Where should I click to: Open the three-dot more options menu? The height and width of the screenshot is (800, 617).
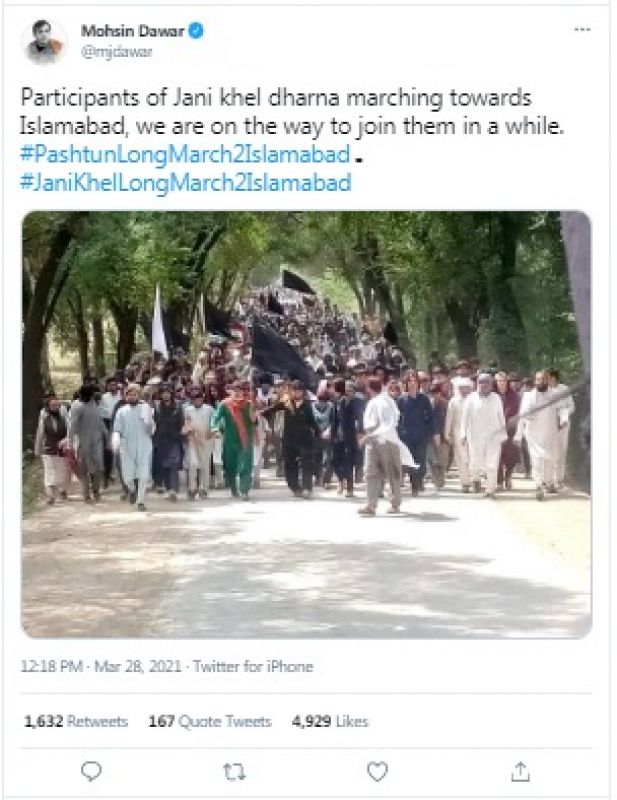click(x=582, y=30)
